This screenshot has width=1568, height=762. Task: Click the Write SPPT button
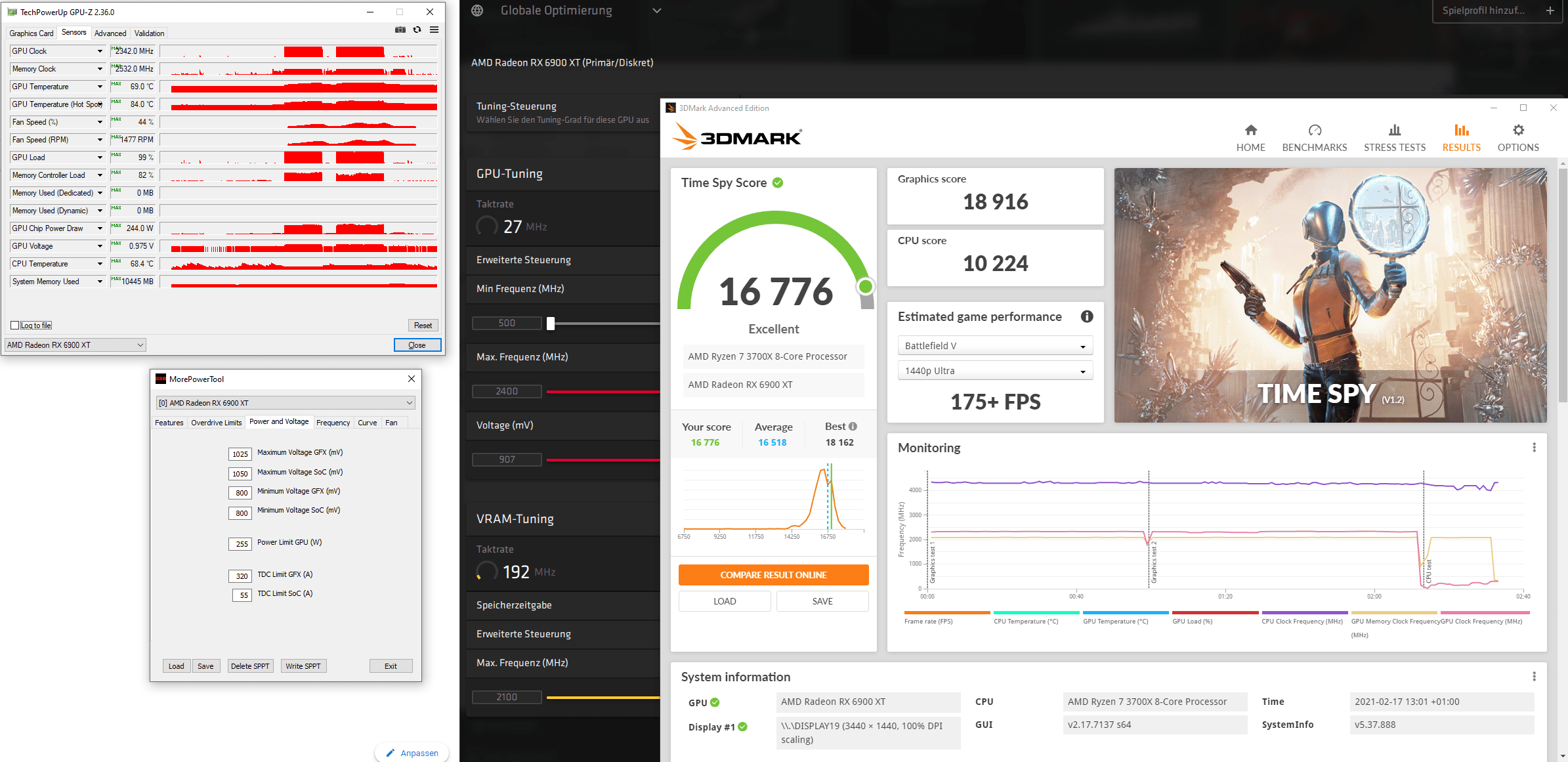(303, 666)
